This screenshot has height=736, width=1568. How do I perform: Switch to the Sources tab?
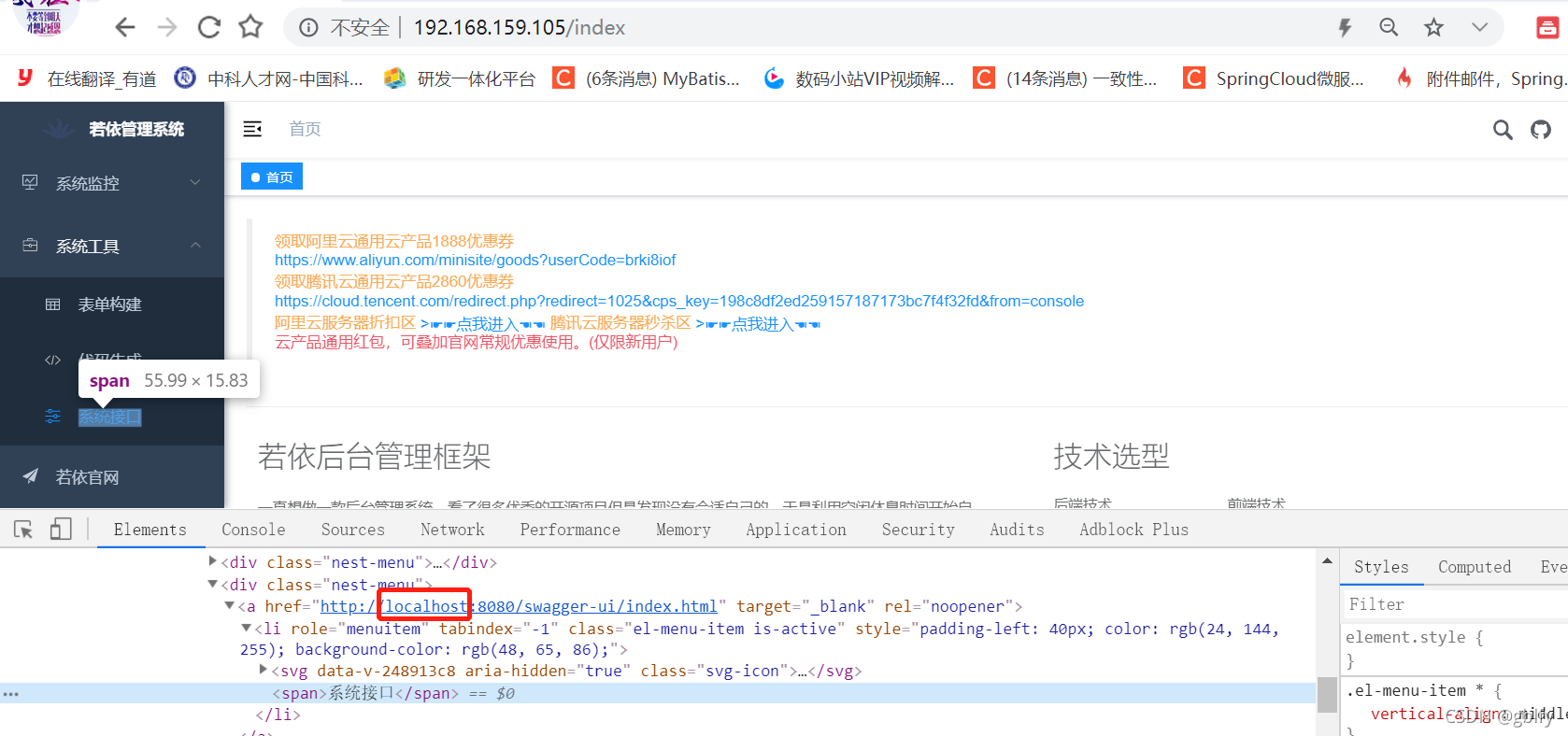(352, 530)
